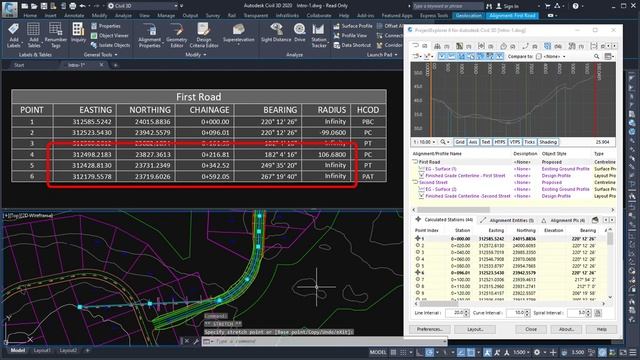Click the Save icon in quick access toolbar
Image resolution: width=640 pixels, height=360 pixels.
click(x=44, y=6)
